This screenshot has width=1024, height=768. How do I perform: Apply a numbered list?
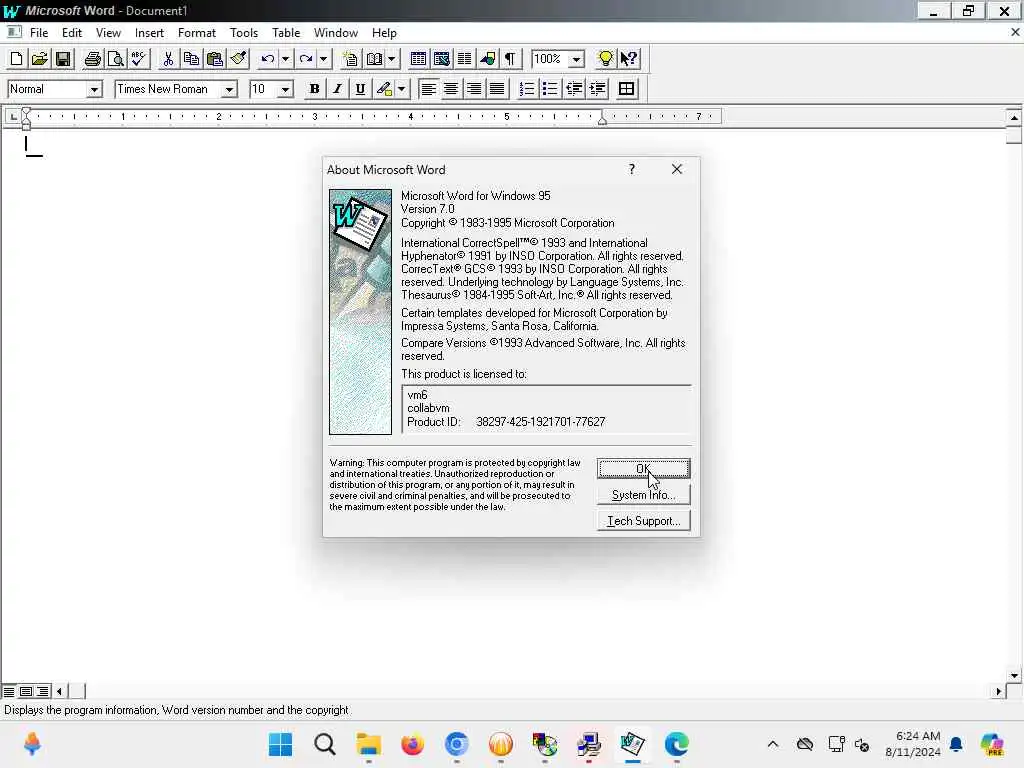click(x=526, y=89)
